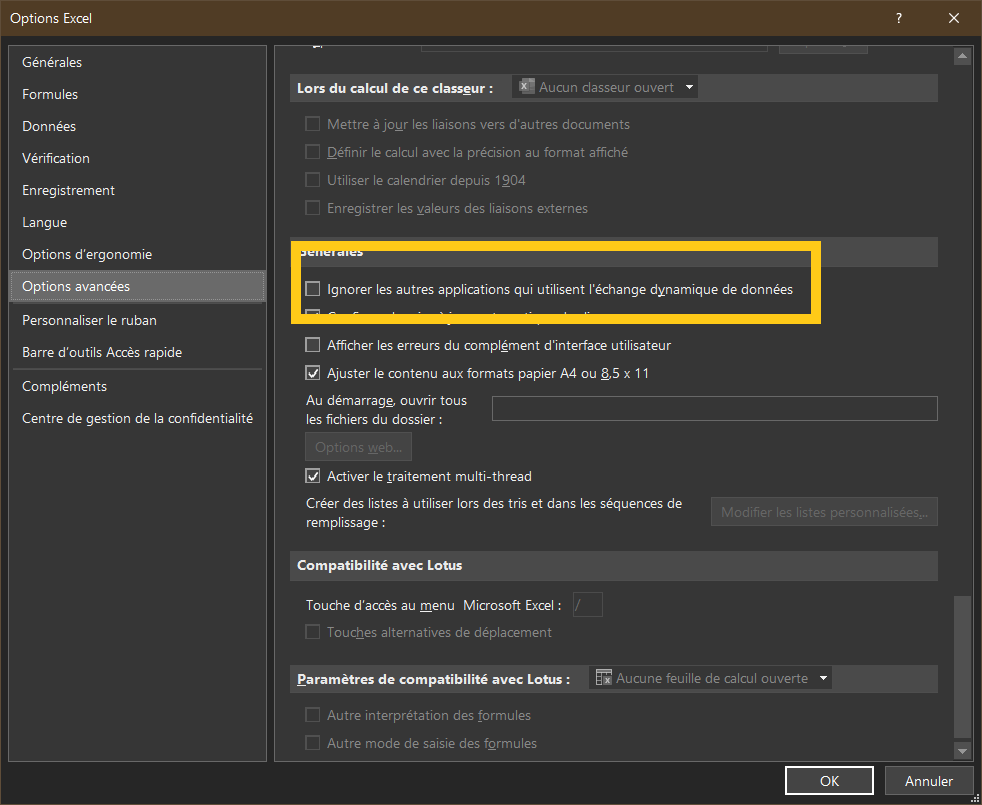
Task: Click the vertical scrollbar thumb
Action: [961, 666]
